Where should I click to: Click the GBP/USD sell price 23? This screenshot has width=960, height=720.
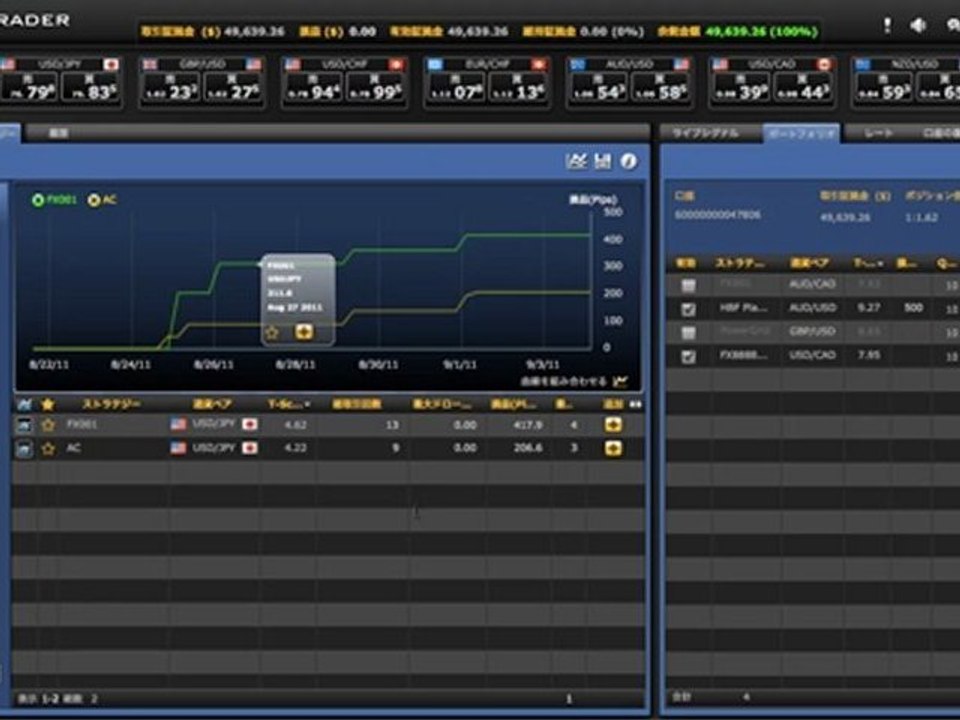[x=171, y=86]
